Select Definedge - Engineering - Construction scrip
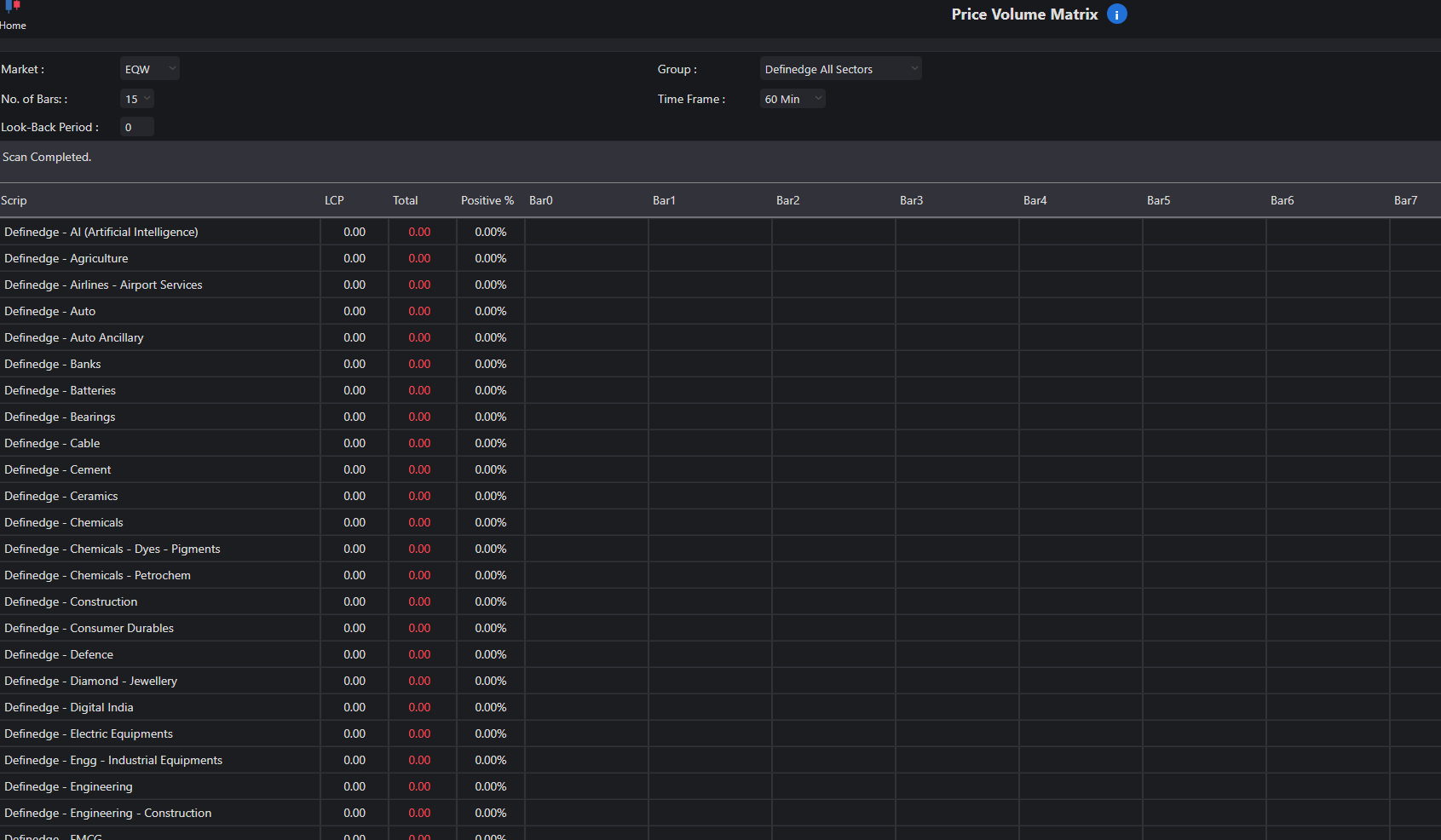 [x=108, y=813]
